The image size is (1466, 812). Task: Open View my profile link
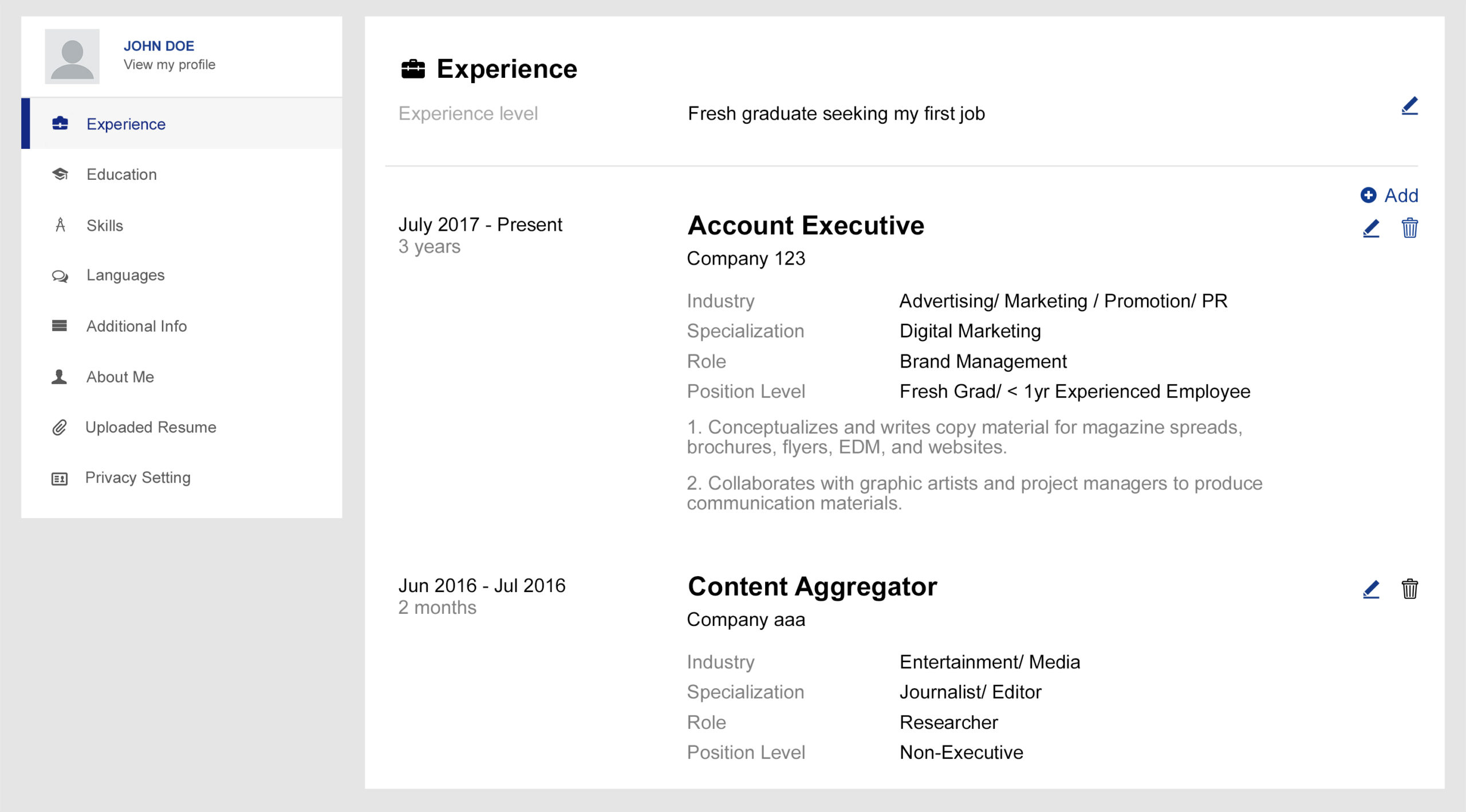170,64
